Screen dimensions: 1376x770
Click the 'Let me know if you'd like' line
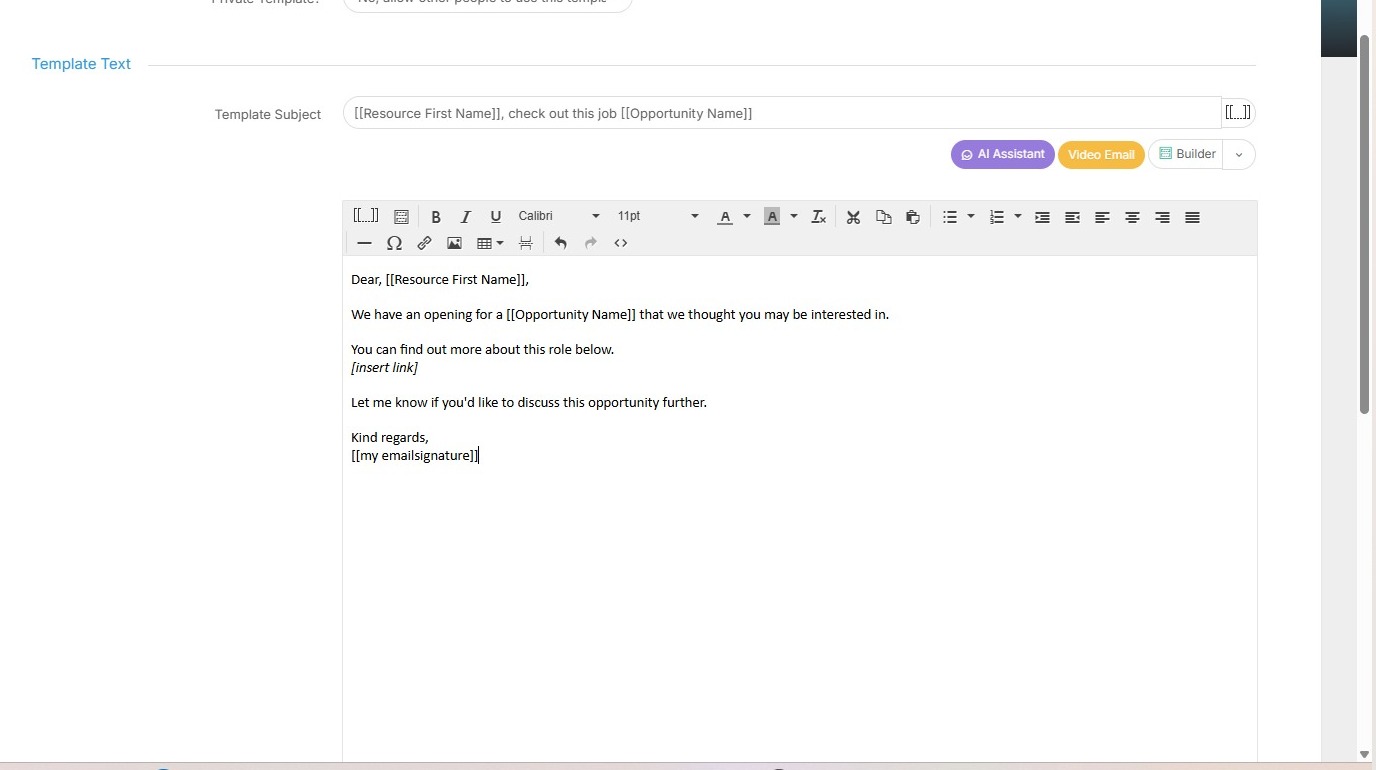pos(529,403)
